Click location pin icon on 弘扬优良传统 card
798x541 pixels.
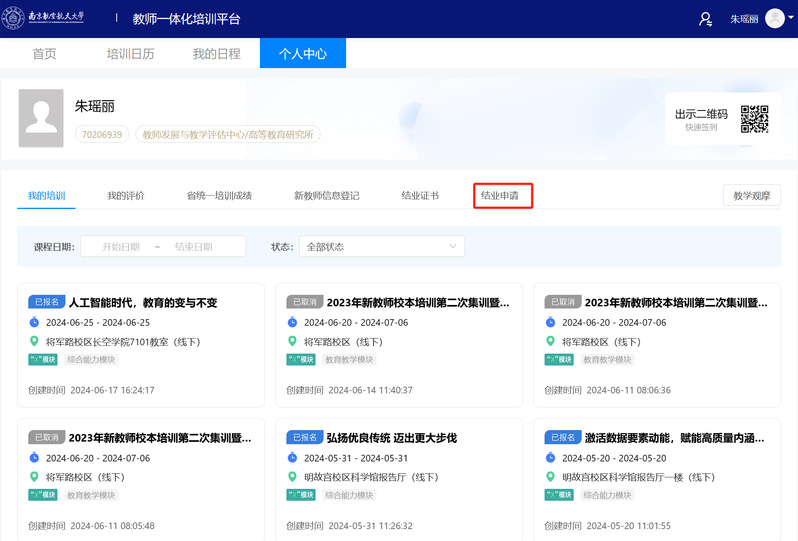[x=292, y=477]
